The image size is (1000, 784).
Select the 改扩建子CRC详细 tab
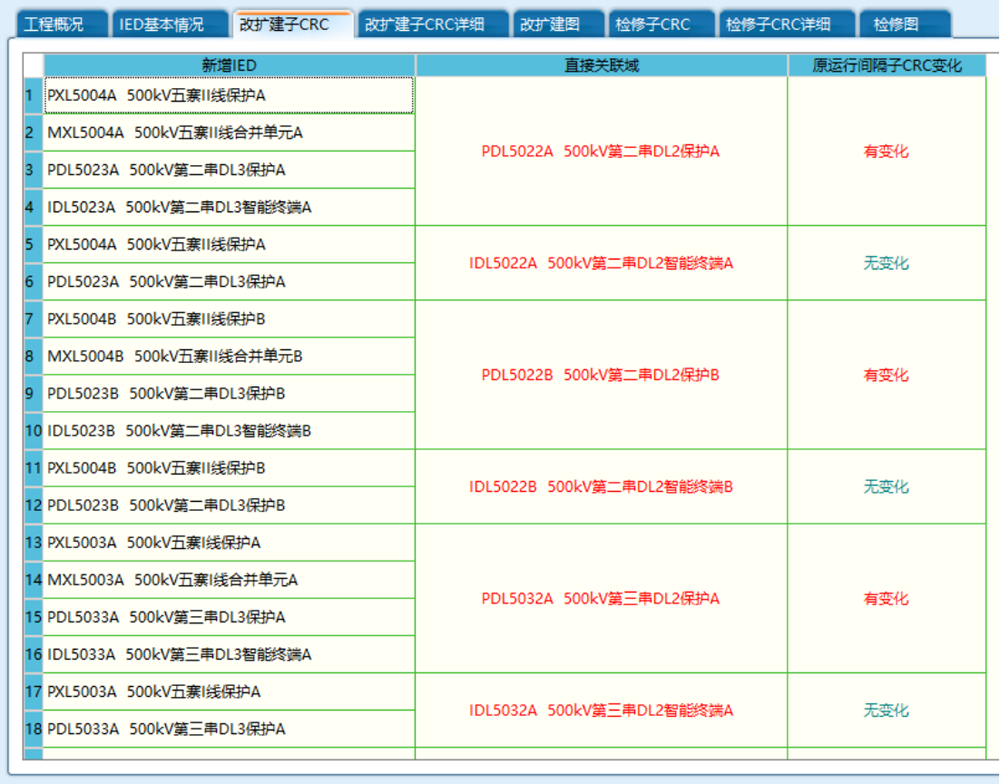[x=424, y=24]
